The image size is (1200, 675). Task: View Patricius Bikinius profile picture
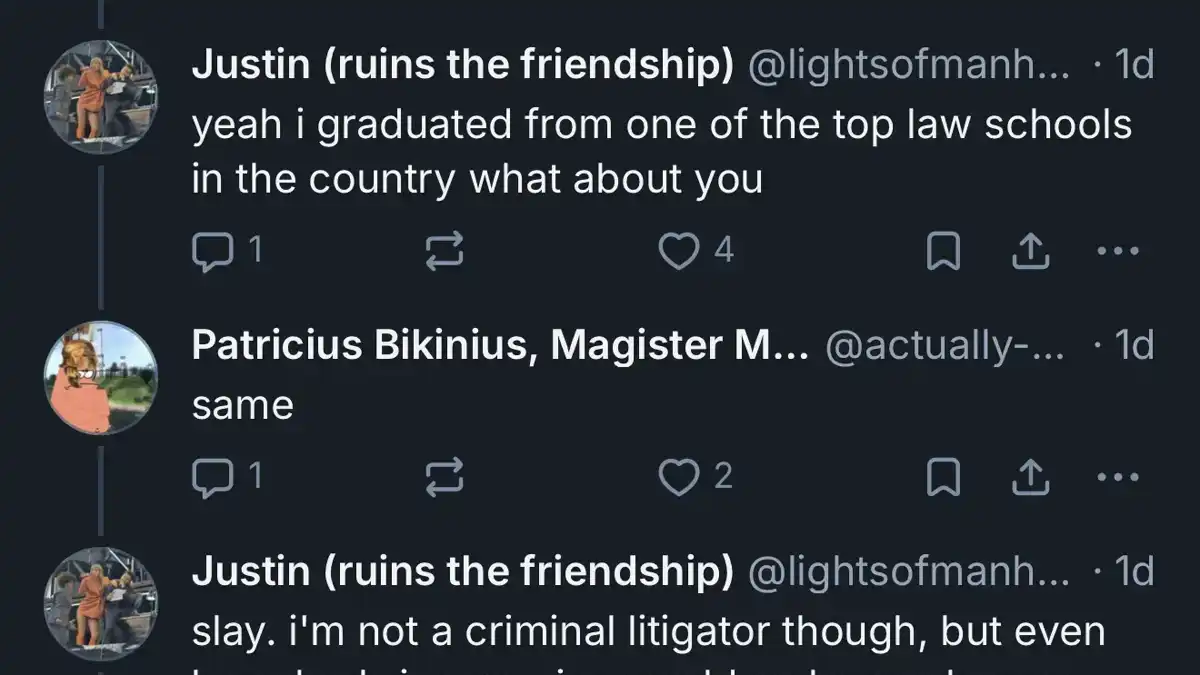point(101,377)
